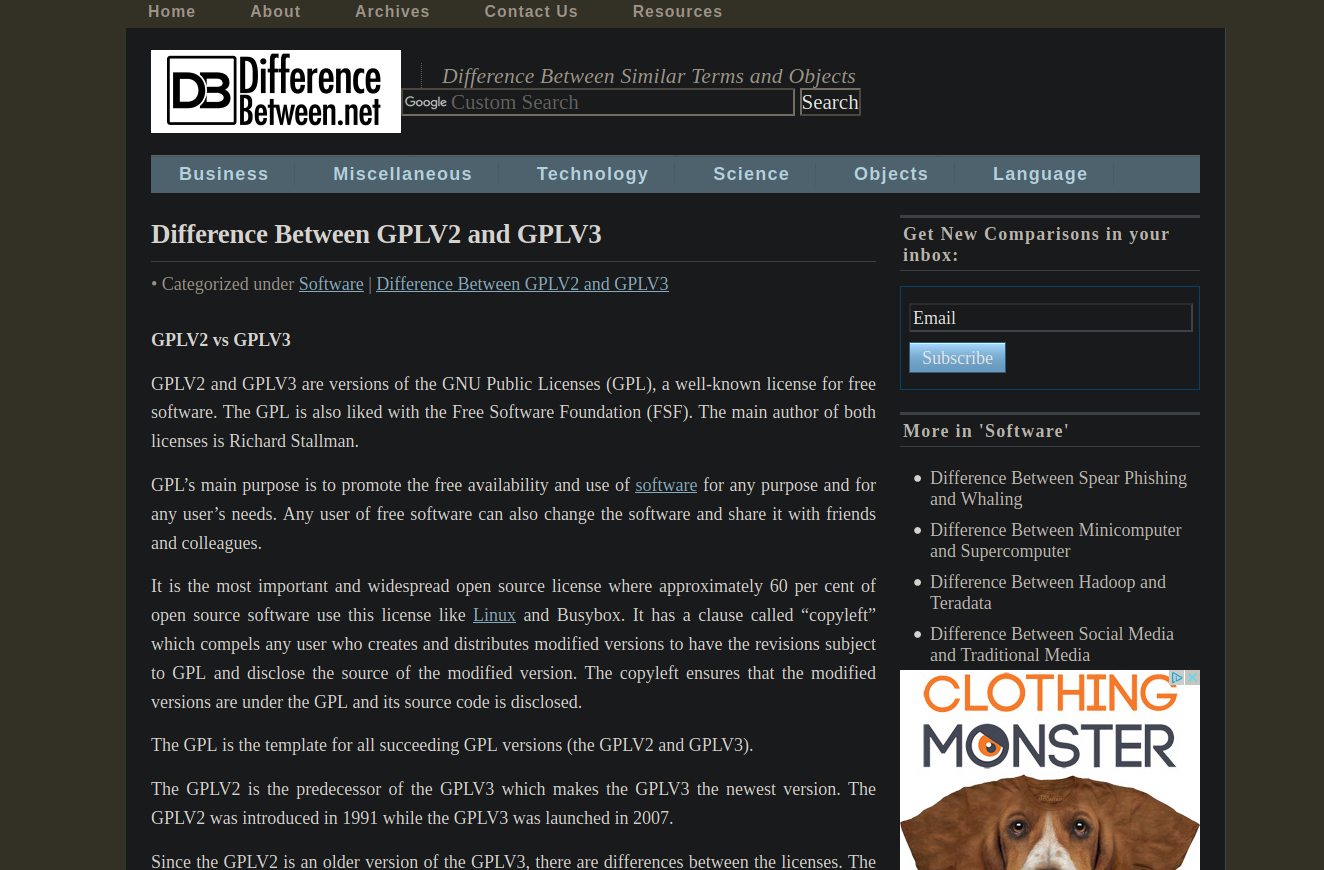Select the Language category

coord(1040,173)
